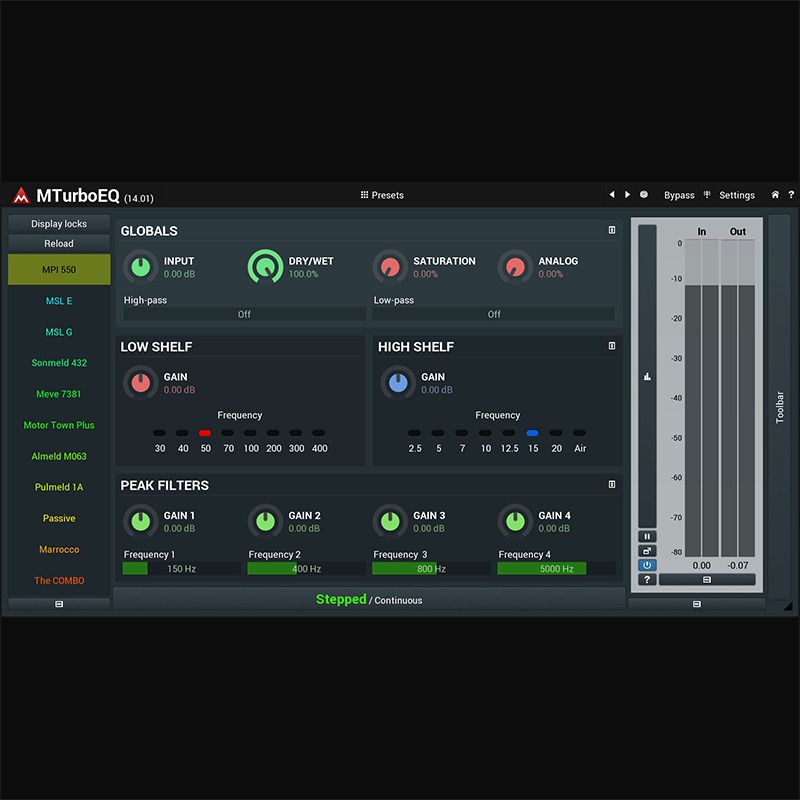Select the Air high shelf frequency
This screenshot has width=800, height=800.
pyautogui.click(x=580, y=441)
